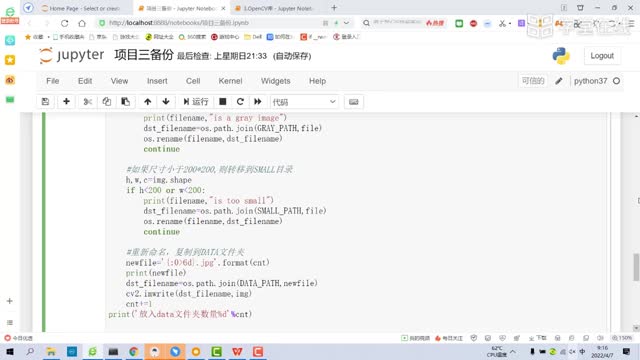The height and width of the screenshot is (360, 640).
Task: Move selected cell down arrow
Action: tap(166, 102)
